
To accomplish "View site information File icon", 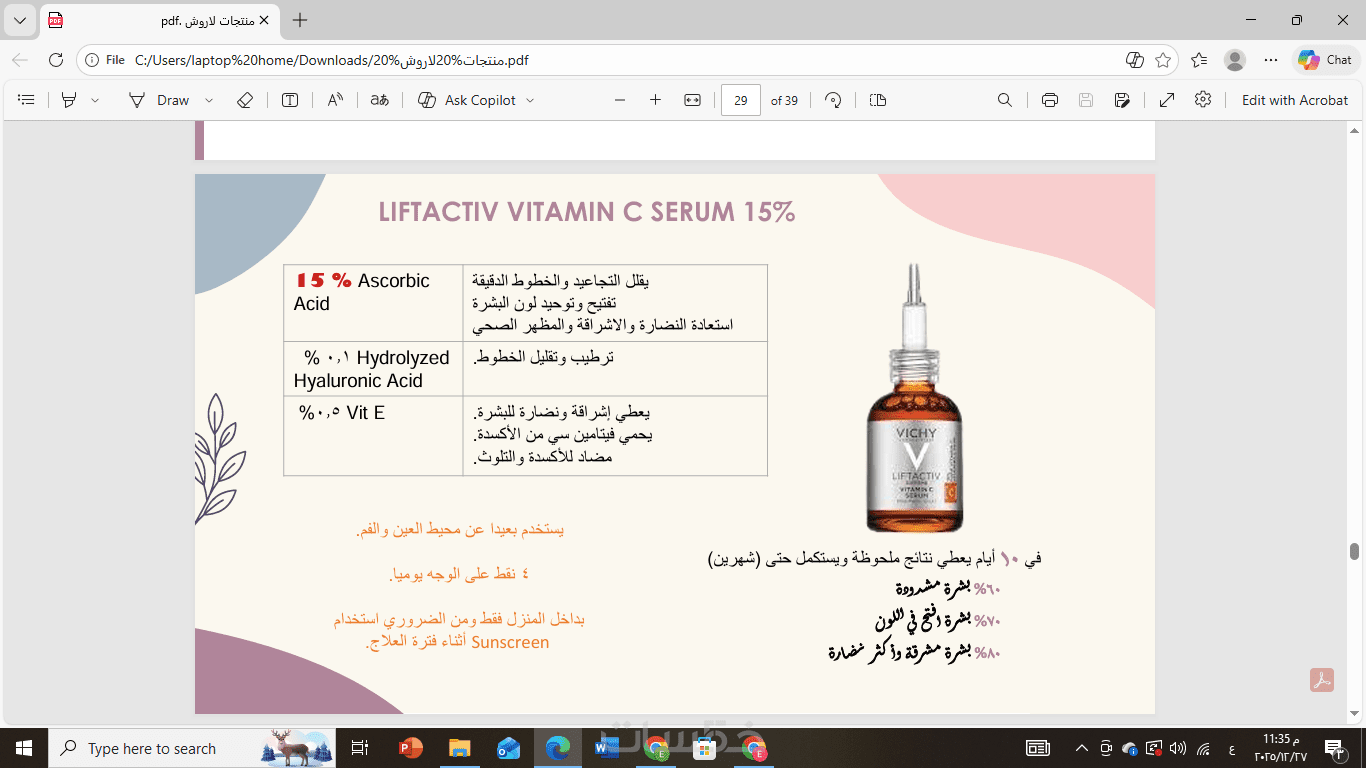I will click(104, 60).
